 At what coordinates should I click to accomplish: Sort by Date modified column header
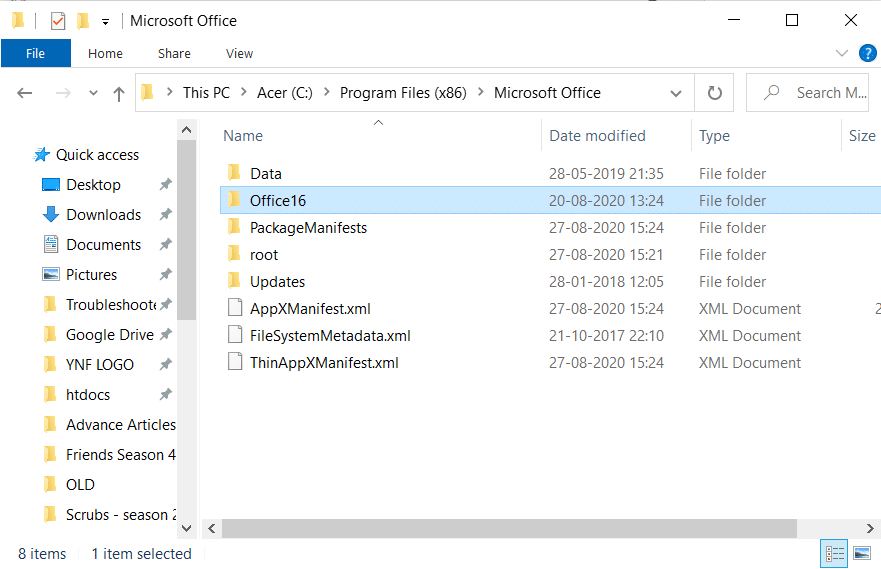coord(597,136)
